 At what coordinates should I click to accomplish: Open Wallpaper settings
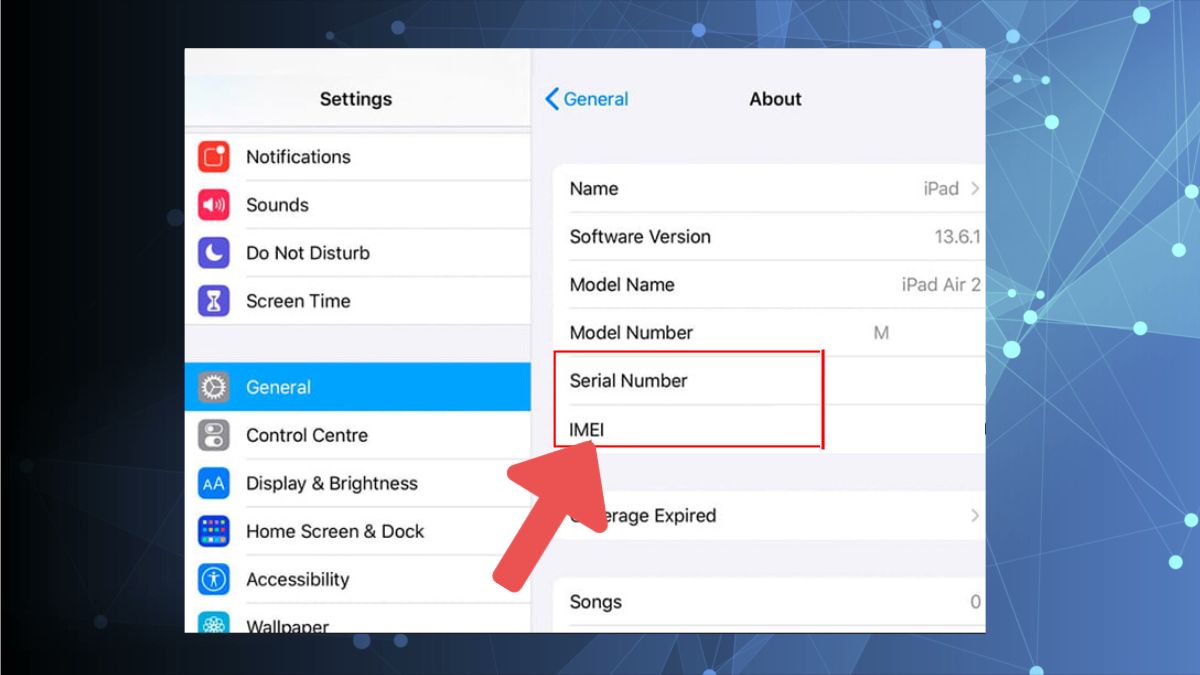[x=358, y=620]
